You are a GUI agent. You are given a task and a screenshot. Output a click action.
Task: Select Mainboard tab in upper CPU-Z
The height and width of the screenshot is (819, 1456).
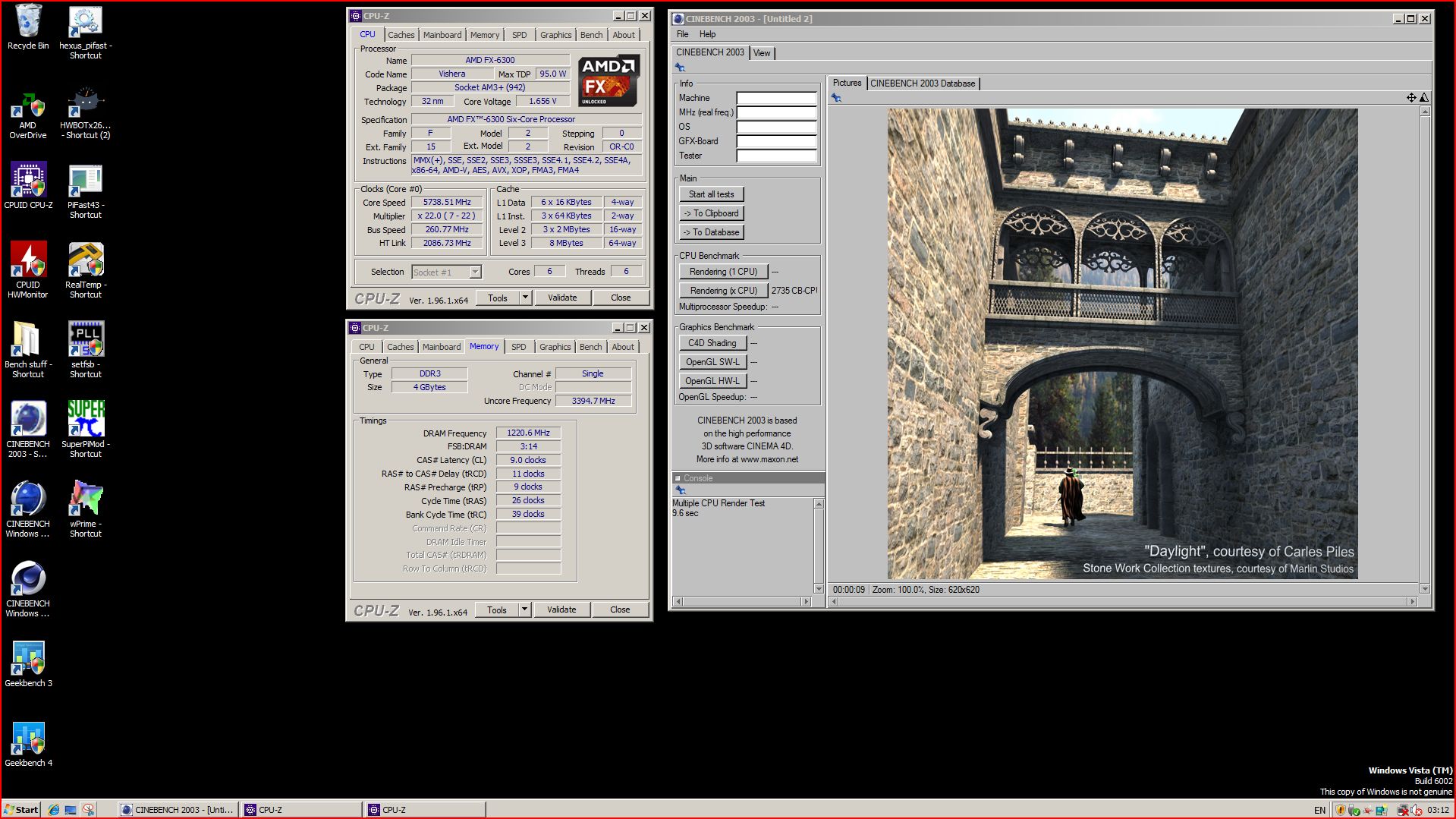442,35
